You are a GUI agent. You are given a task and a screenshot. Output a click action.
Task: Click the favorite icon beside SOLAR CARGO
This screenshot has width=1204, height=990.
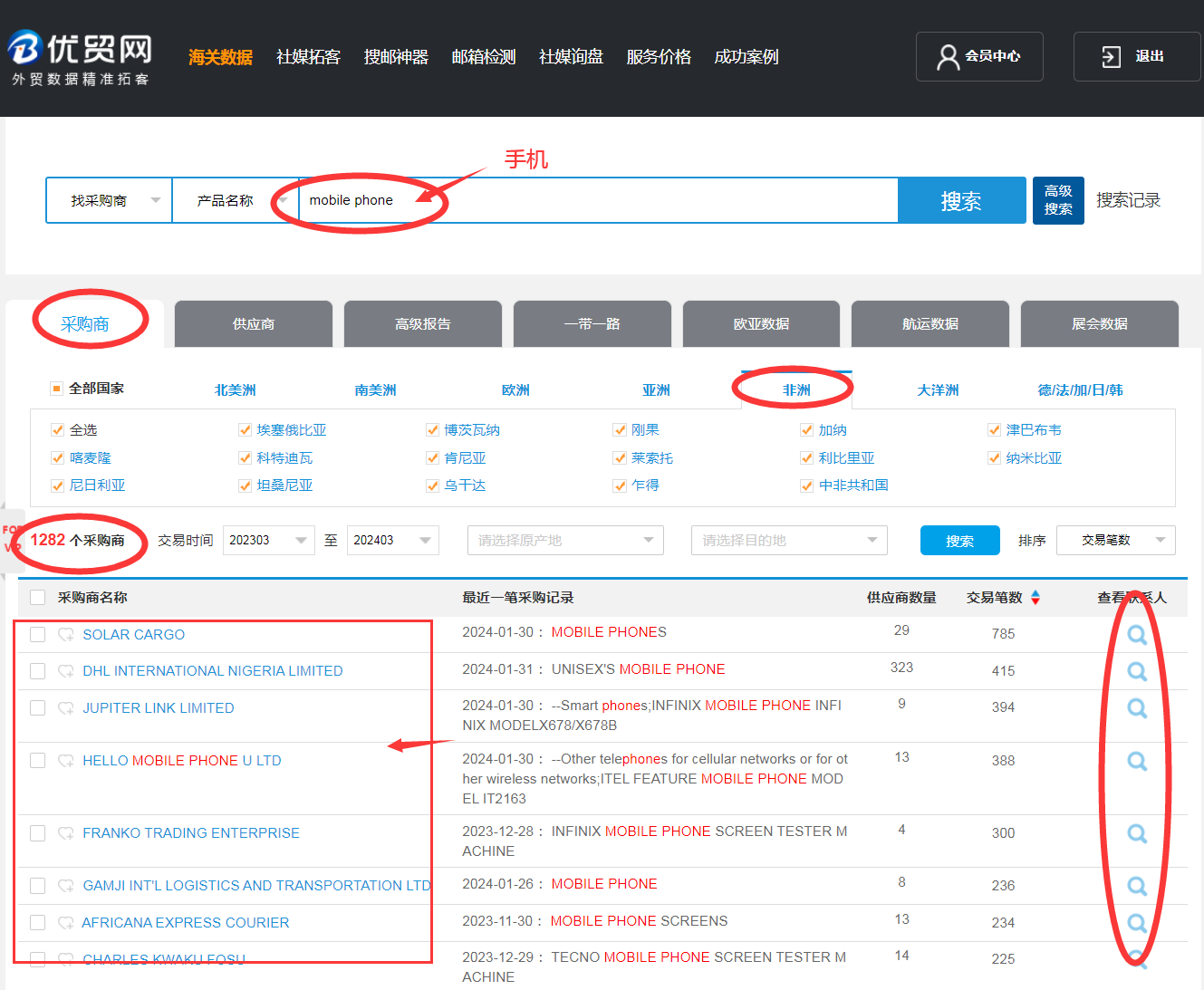pos(66,635)
